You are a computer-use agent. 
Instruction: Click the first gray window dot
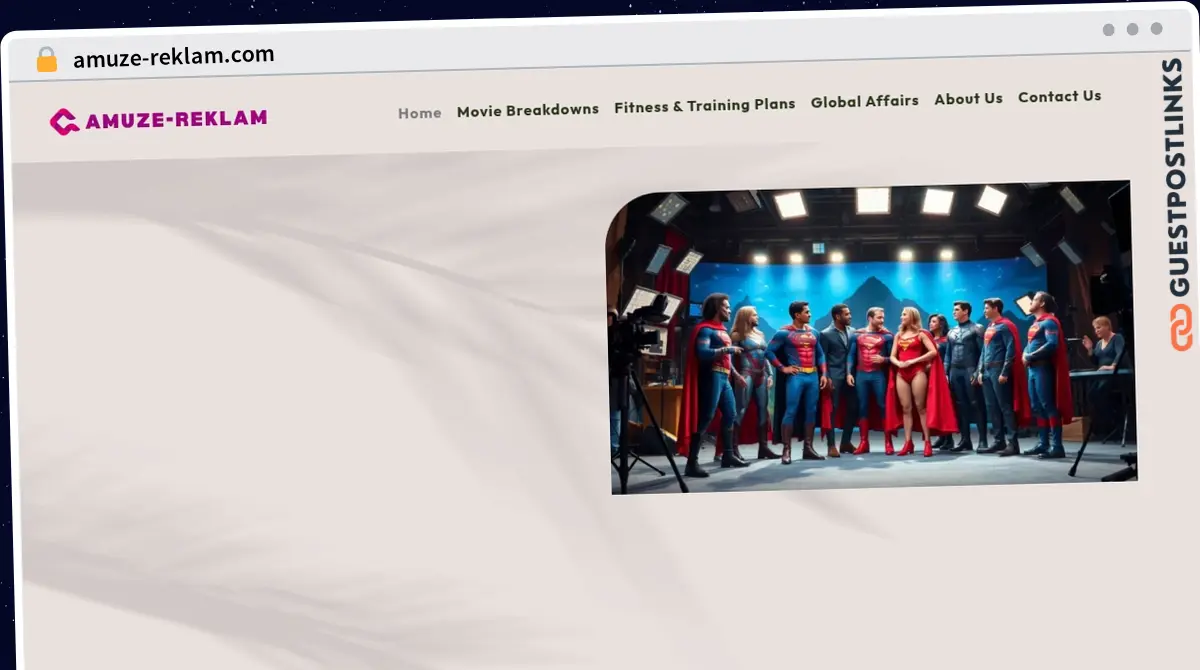coord(1109,30)
